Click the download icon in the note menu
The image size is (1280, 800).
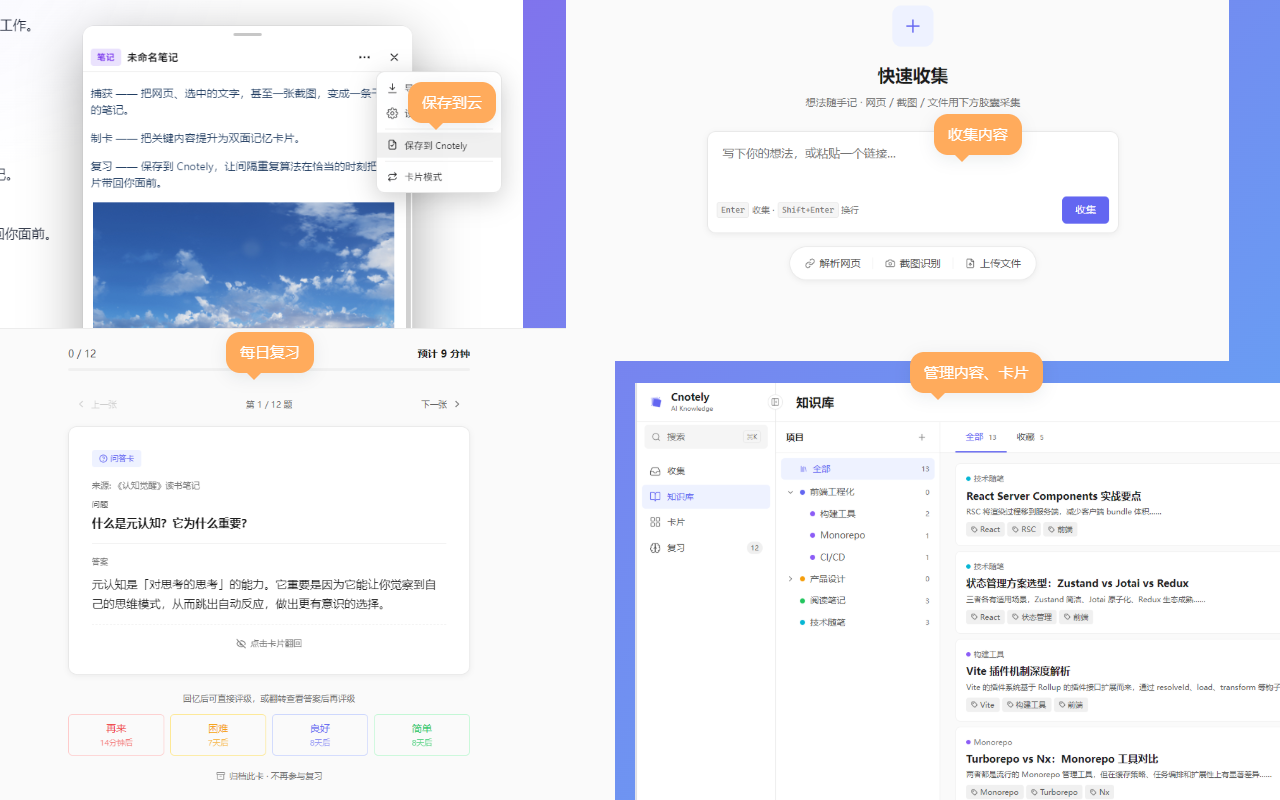(393, 88)
